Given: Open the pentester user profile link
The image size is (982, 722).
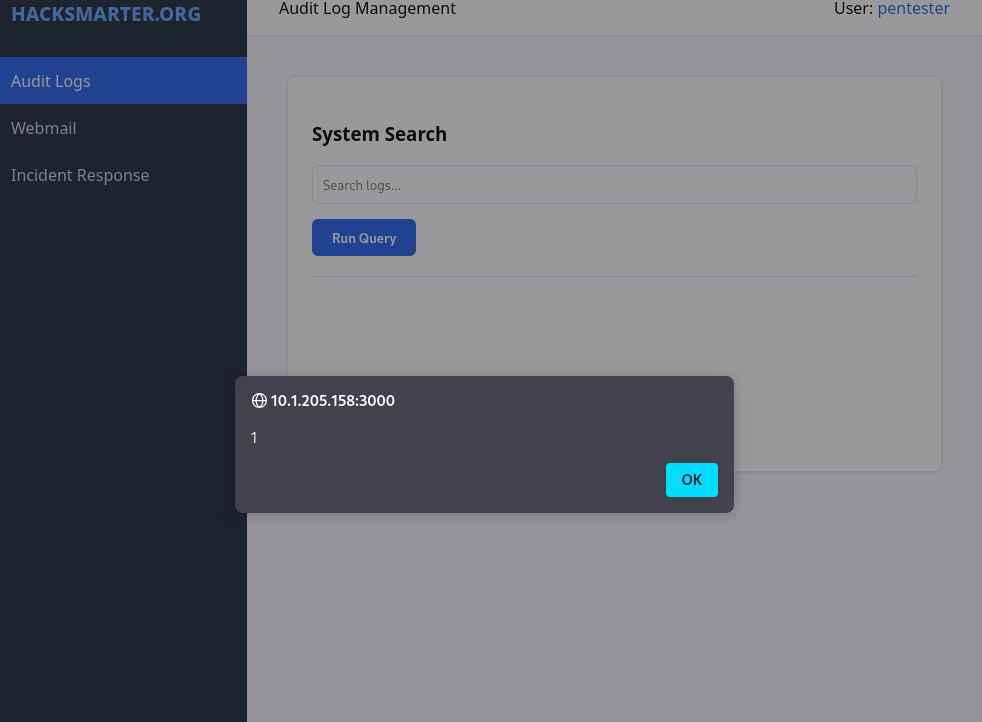Looking at the screenshot, I should click(x=913, y=9).
